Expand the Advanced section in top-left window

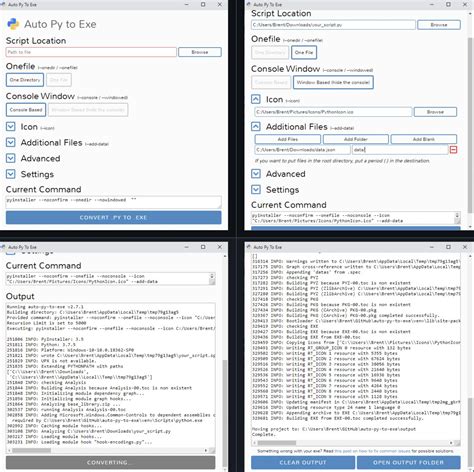(x=11, y=158)
